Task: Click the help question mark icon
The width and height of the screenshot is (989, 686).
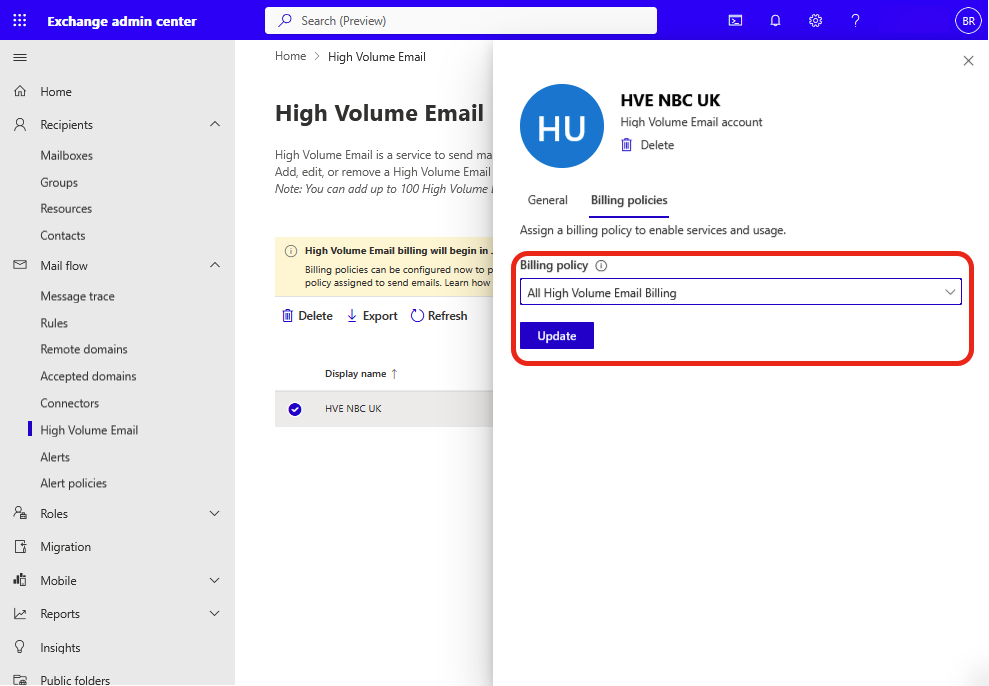Action: click(x=855, y=21)
